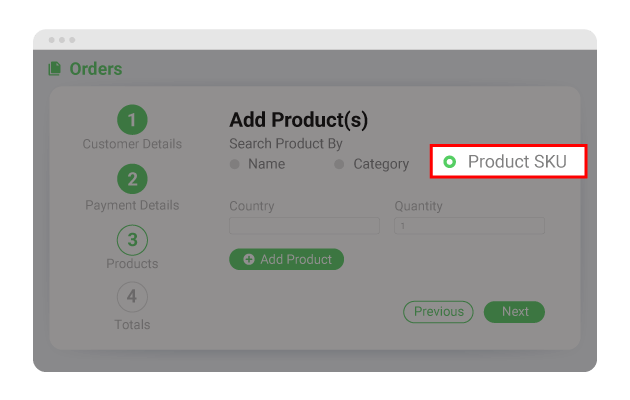The width and height of the screenshot is (630, 400).
Task: Click the Payment Details step label
Action: pyautogui.click(x=132, y=205)
